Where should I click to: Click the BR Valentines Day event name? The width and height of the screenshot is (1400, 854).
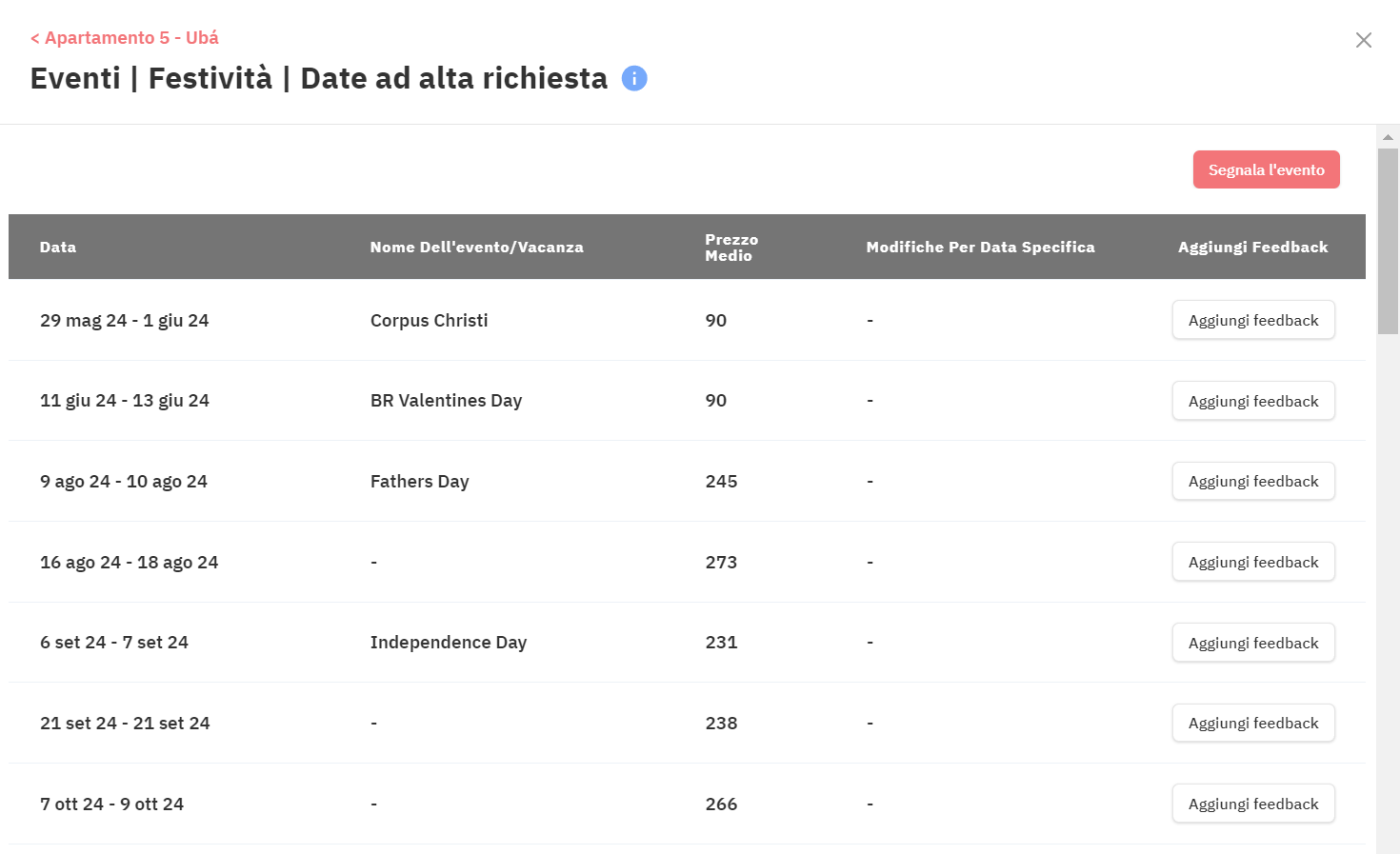point(446,401)
